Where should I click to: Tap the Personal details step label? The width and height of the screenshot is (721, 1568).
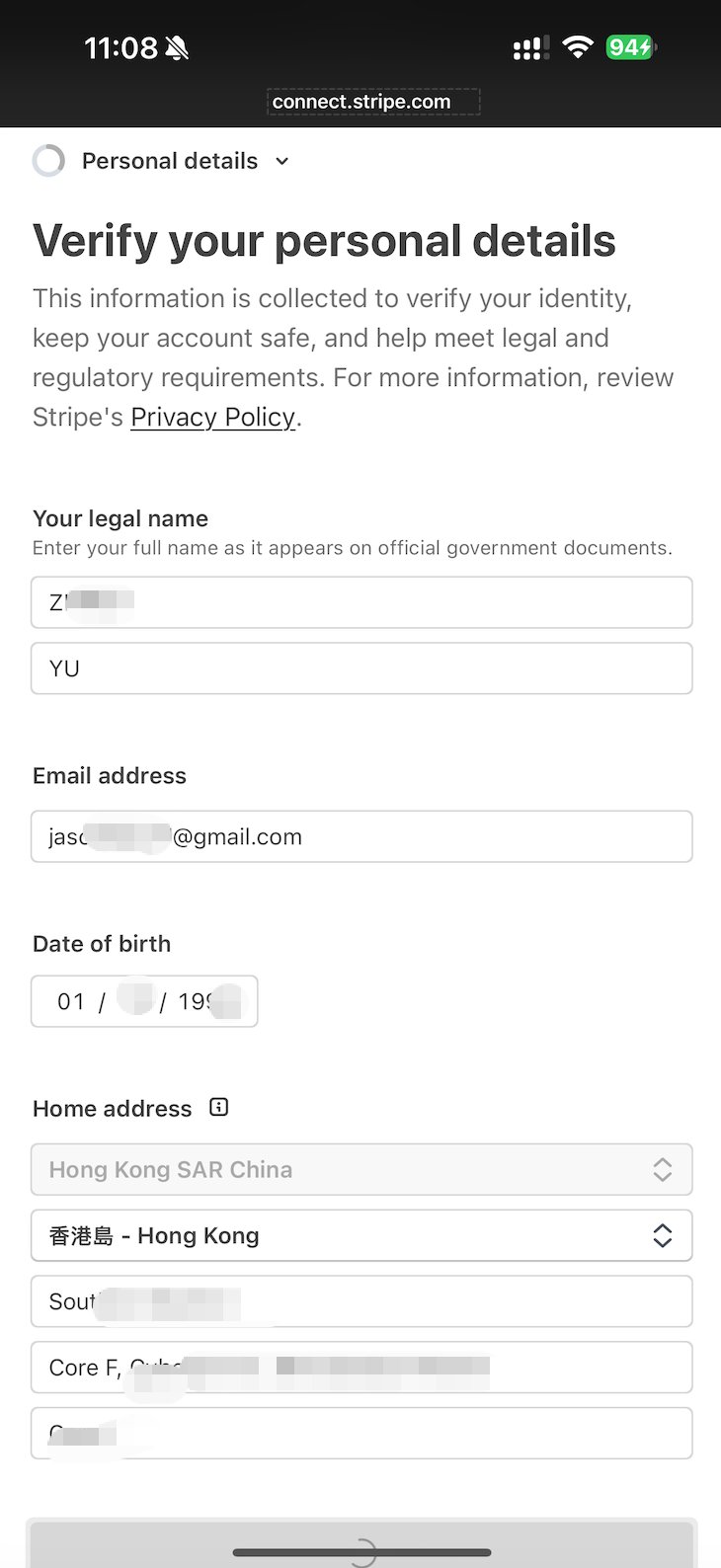point(170,161)
